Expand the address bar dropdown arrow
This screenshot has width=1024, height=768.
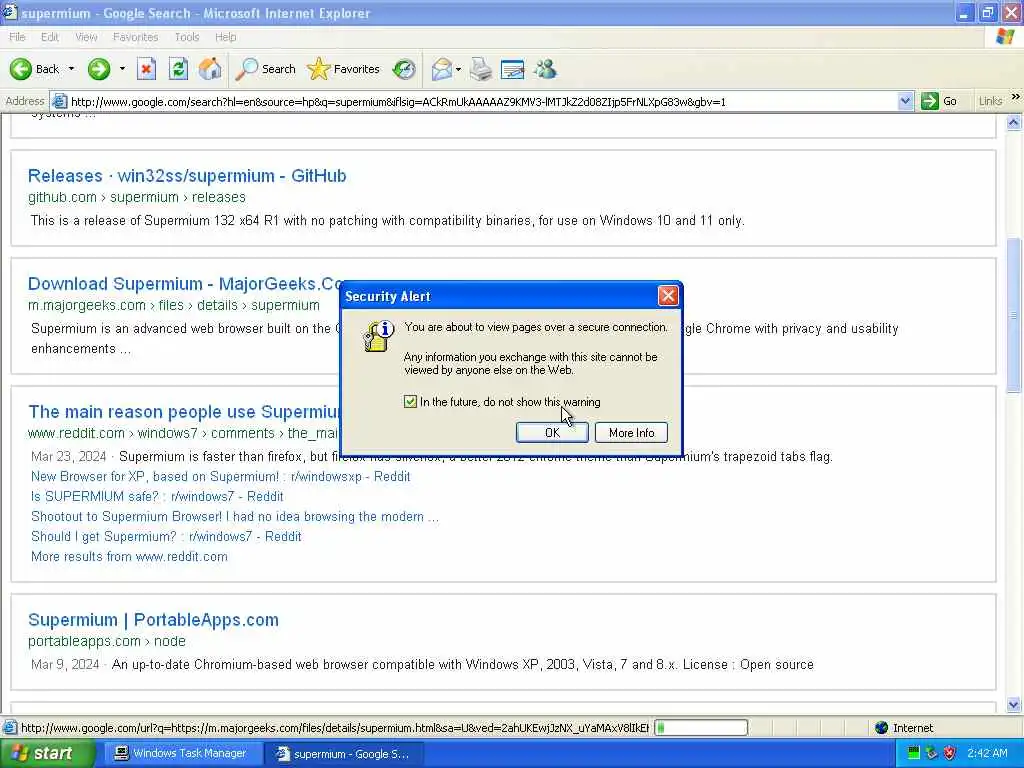(x=905, y=101)
